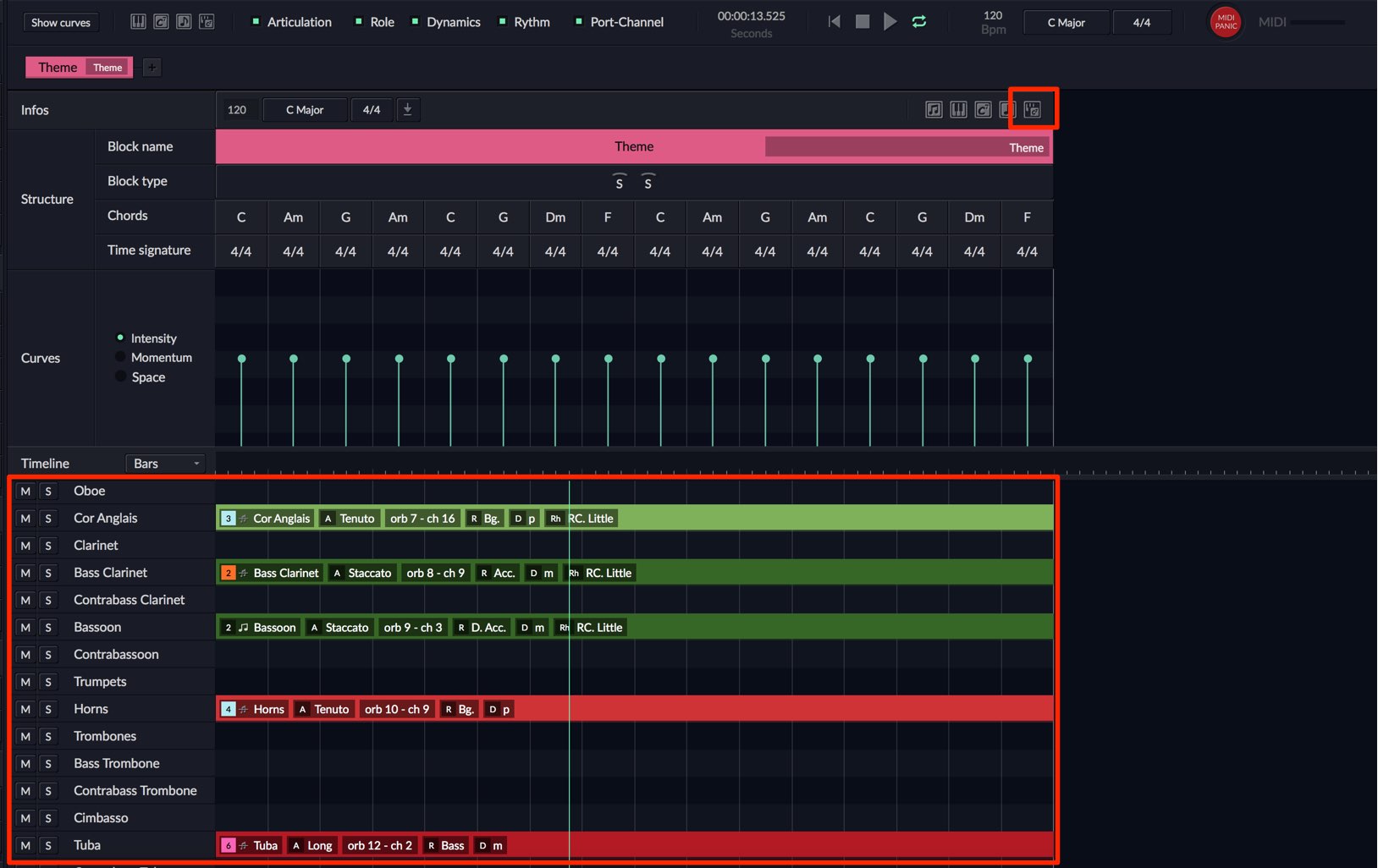Open the C Major key selector in top bar
The image size is (1378, 868).
click(x=1067, y=22)
